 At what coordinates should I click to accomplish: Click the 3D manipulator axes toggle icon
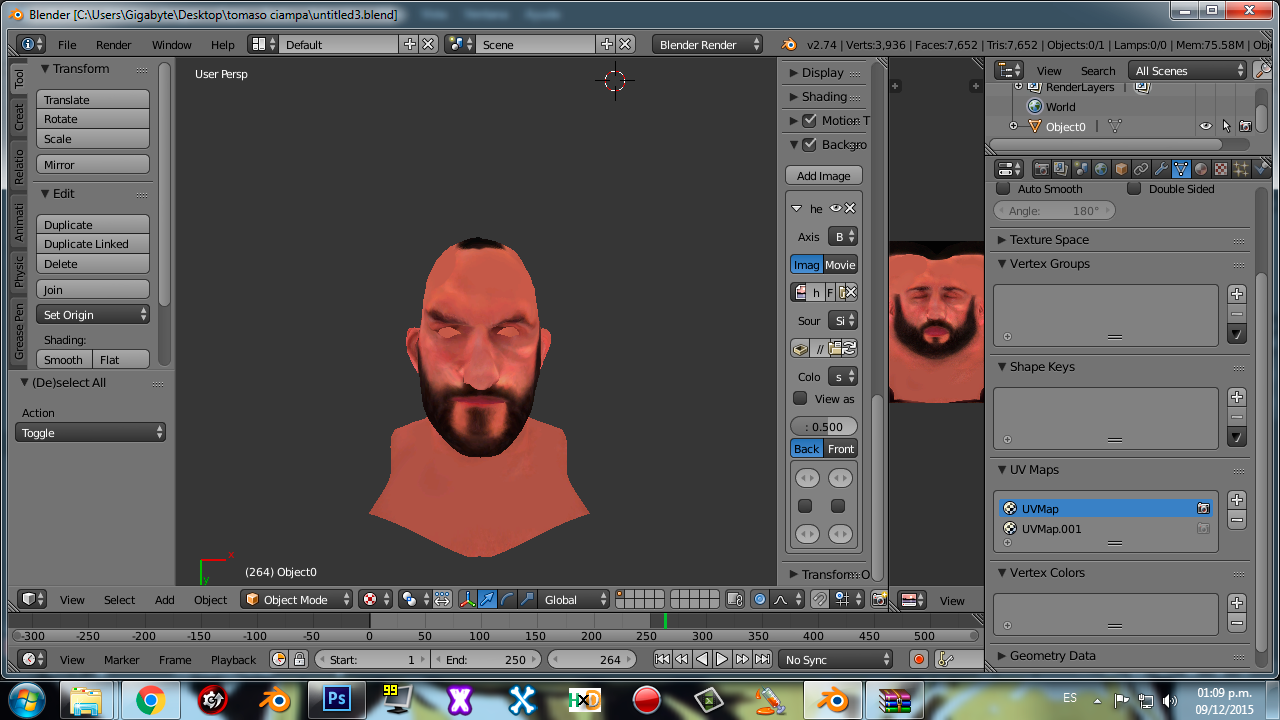tap(468, 599)
